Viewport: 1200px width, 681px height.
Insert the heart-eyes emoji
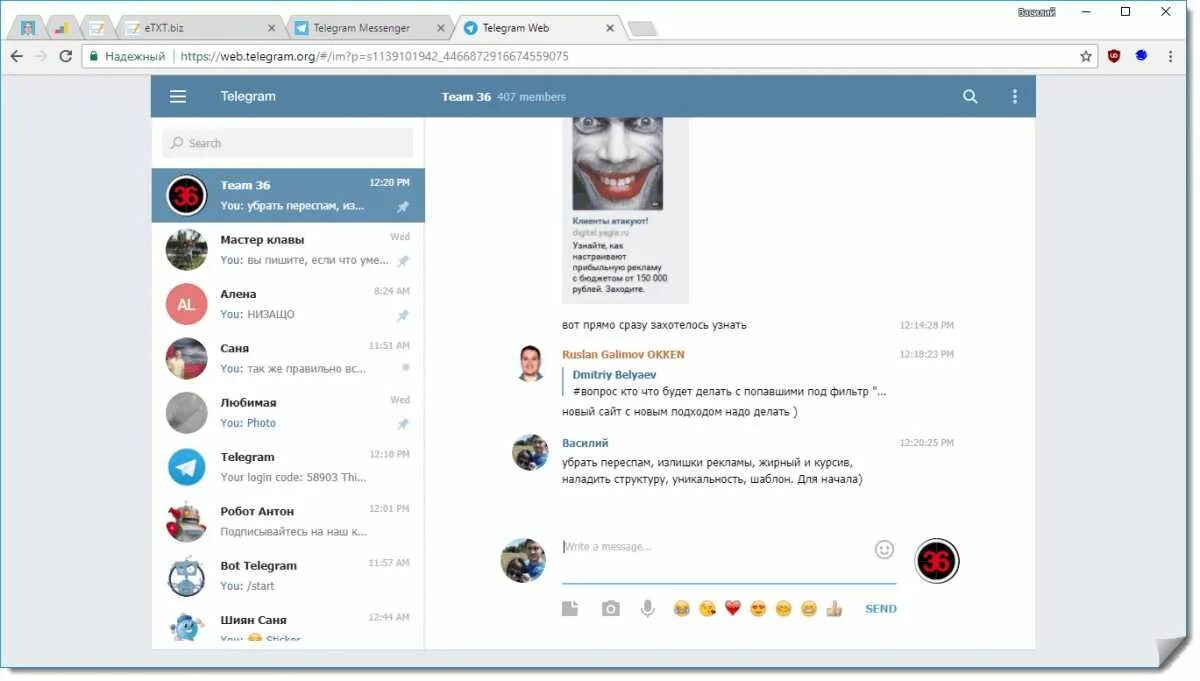coord(759,608)
